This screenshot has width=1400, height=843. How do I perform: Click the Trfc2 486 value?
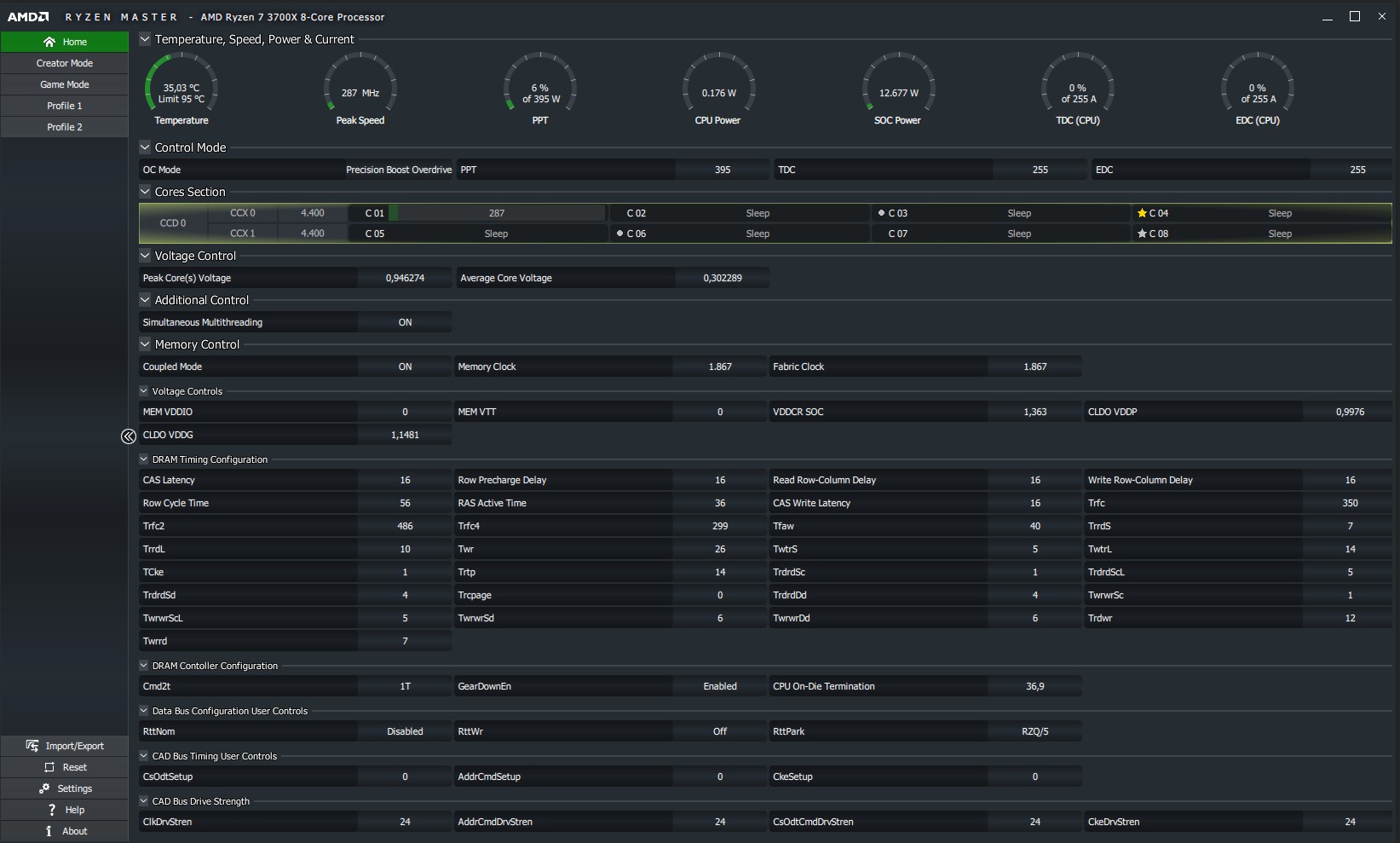(x=405, y=526)
